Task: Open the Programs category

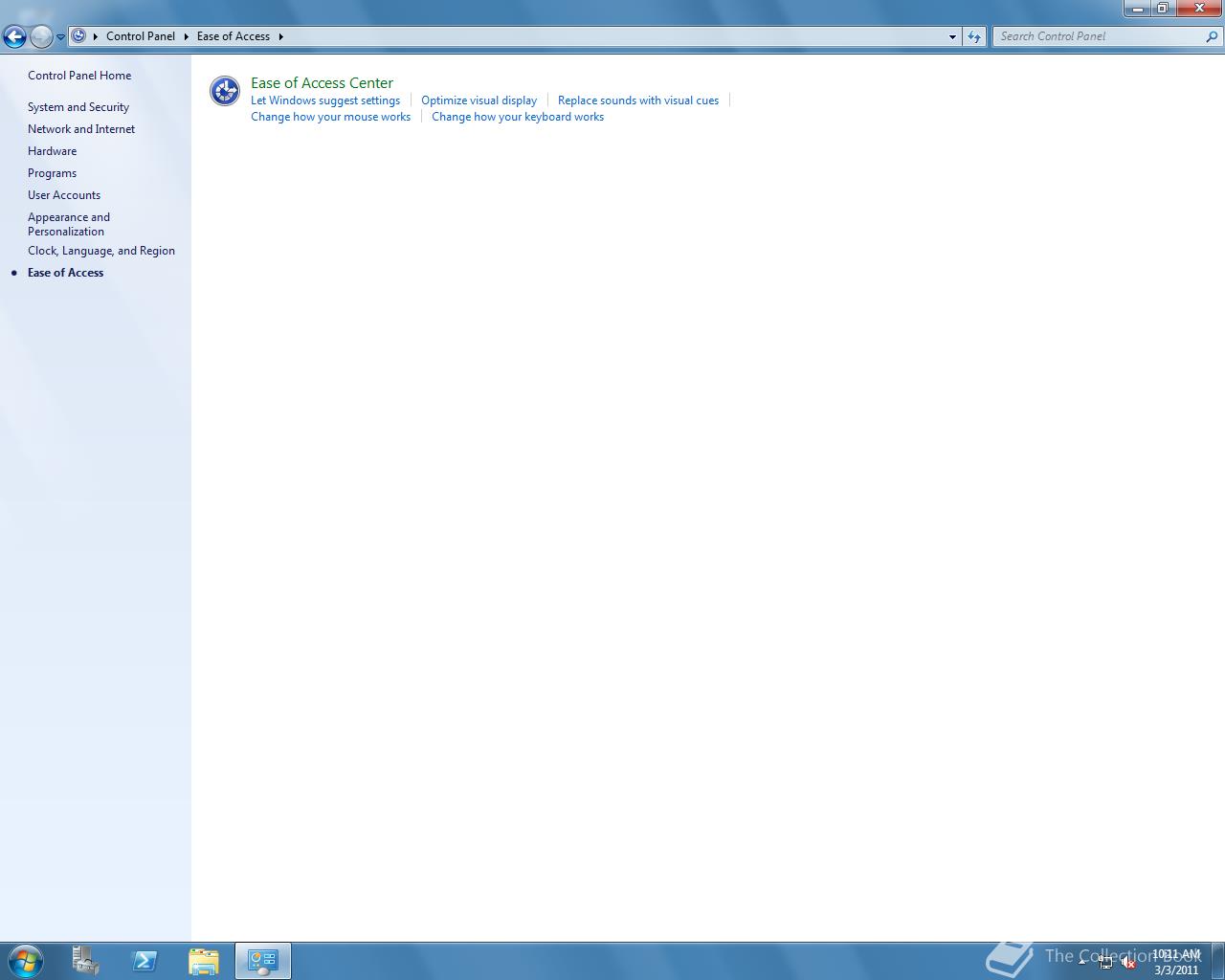Action: 52,173
